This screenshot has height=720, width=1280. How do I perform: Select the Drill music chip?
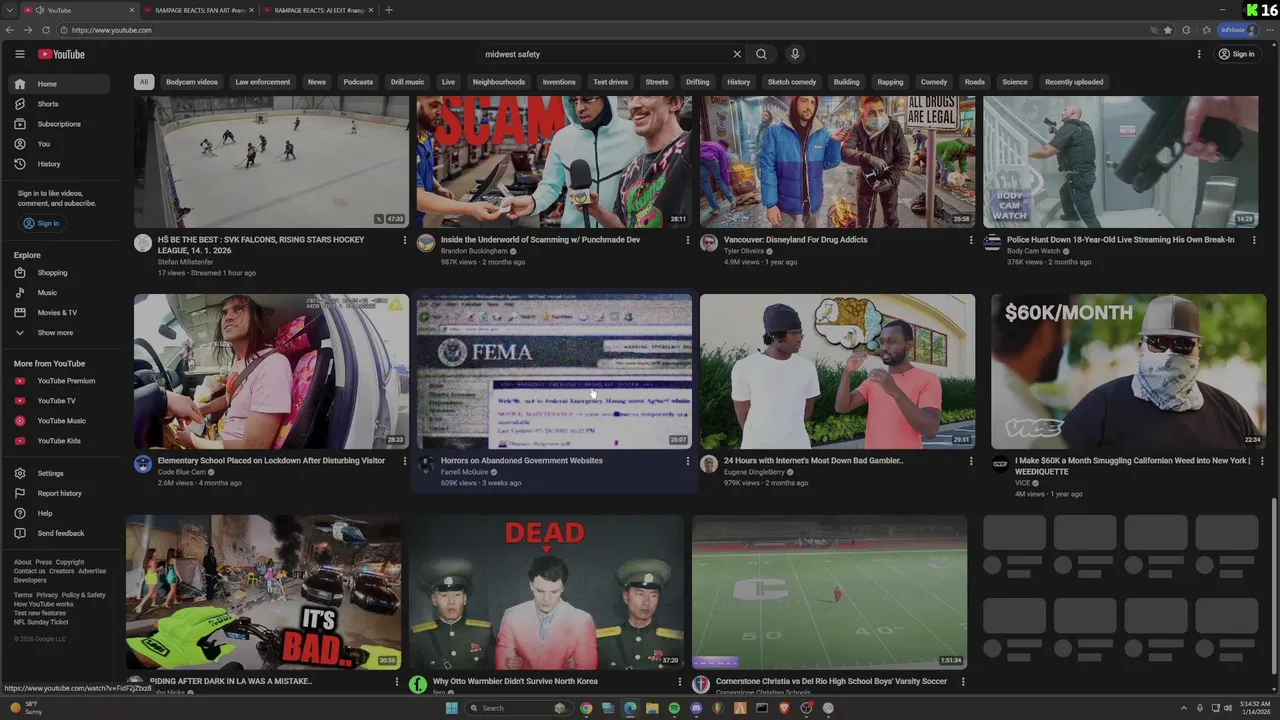point(407,82)
